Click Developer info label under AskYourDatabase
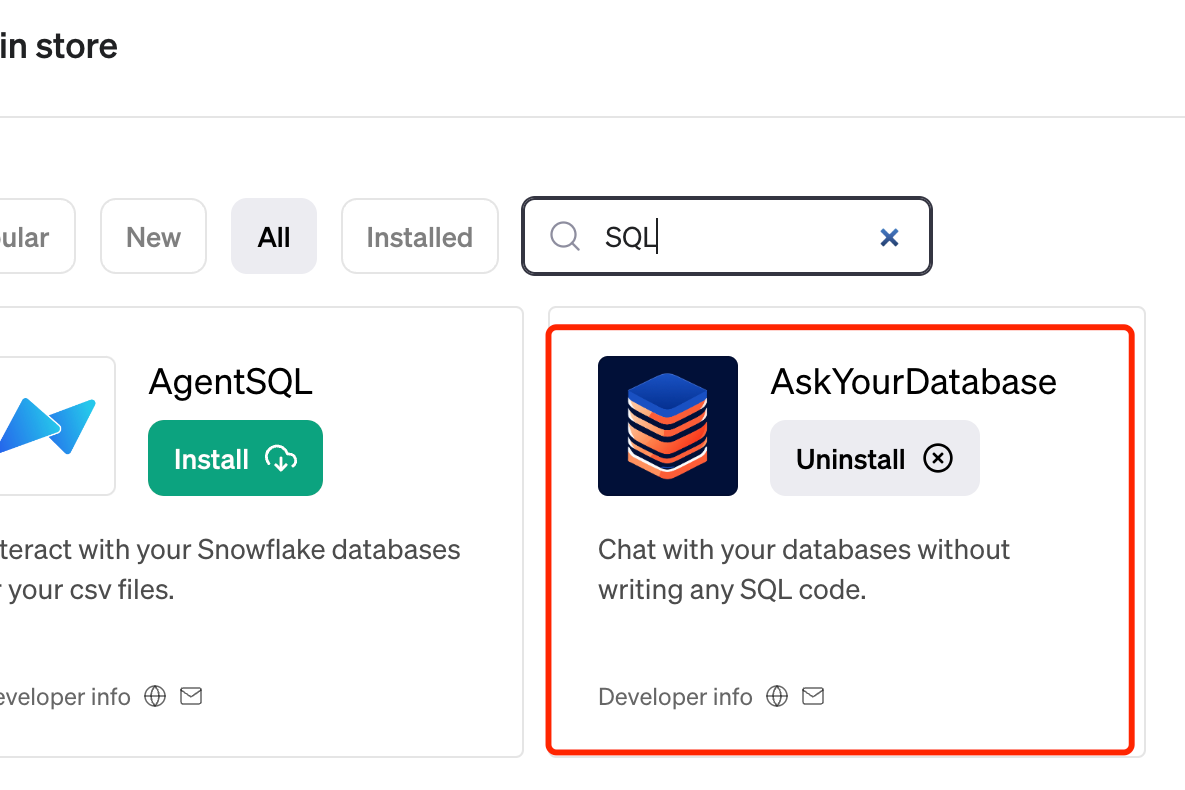1185x790 pixels. click(x=675, y=697)
